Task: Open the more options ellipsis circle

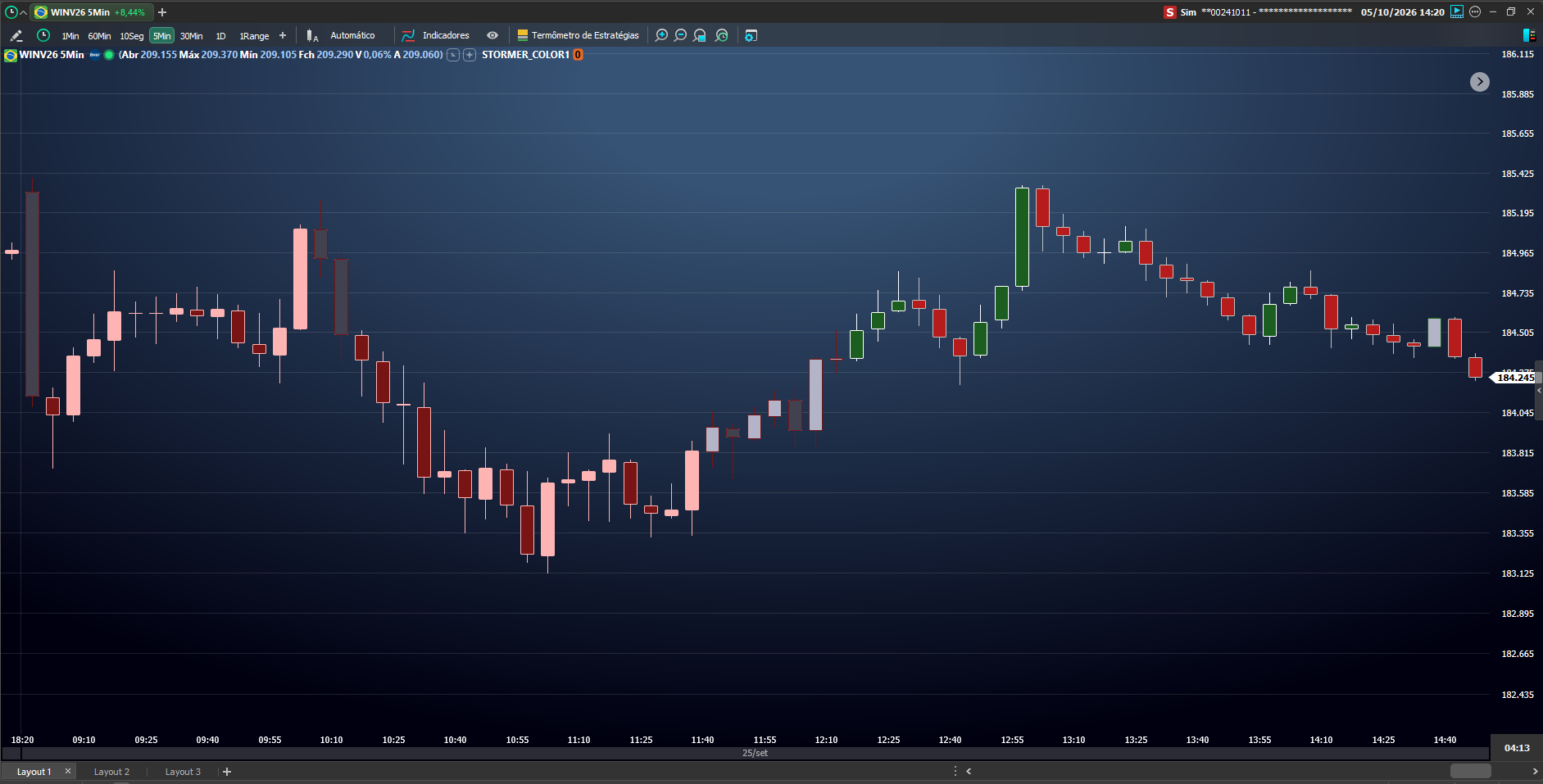Action: click(x=1475, y=11)
